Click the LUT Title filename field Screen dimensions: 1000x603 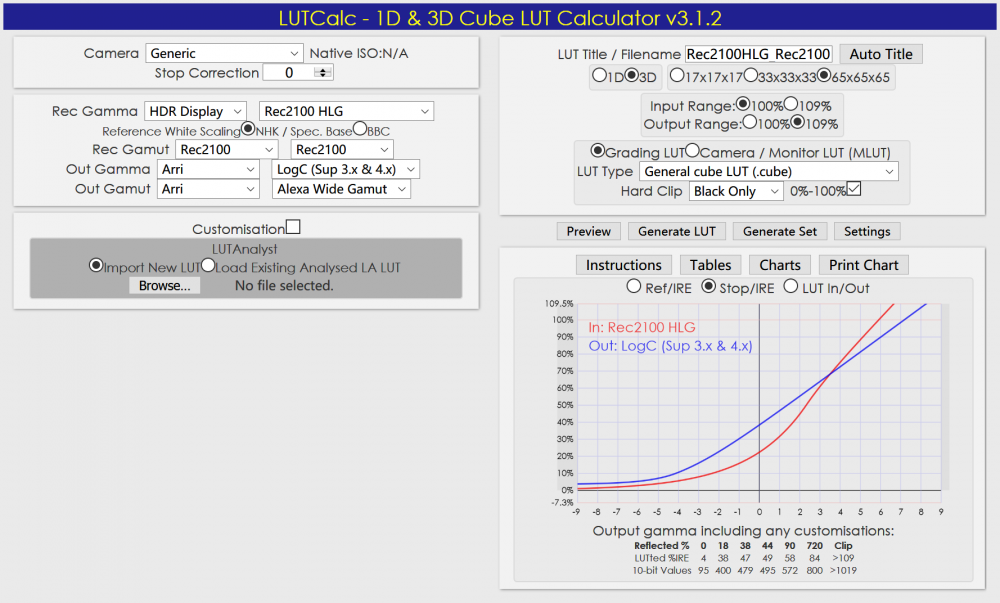[760, 54]
